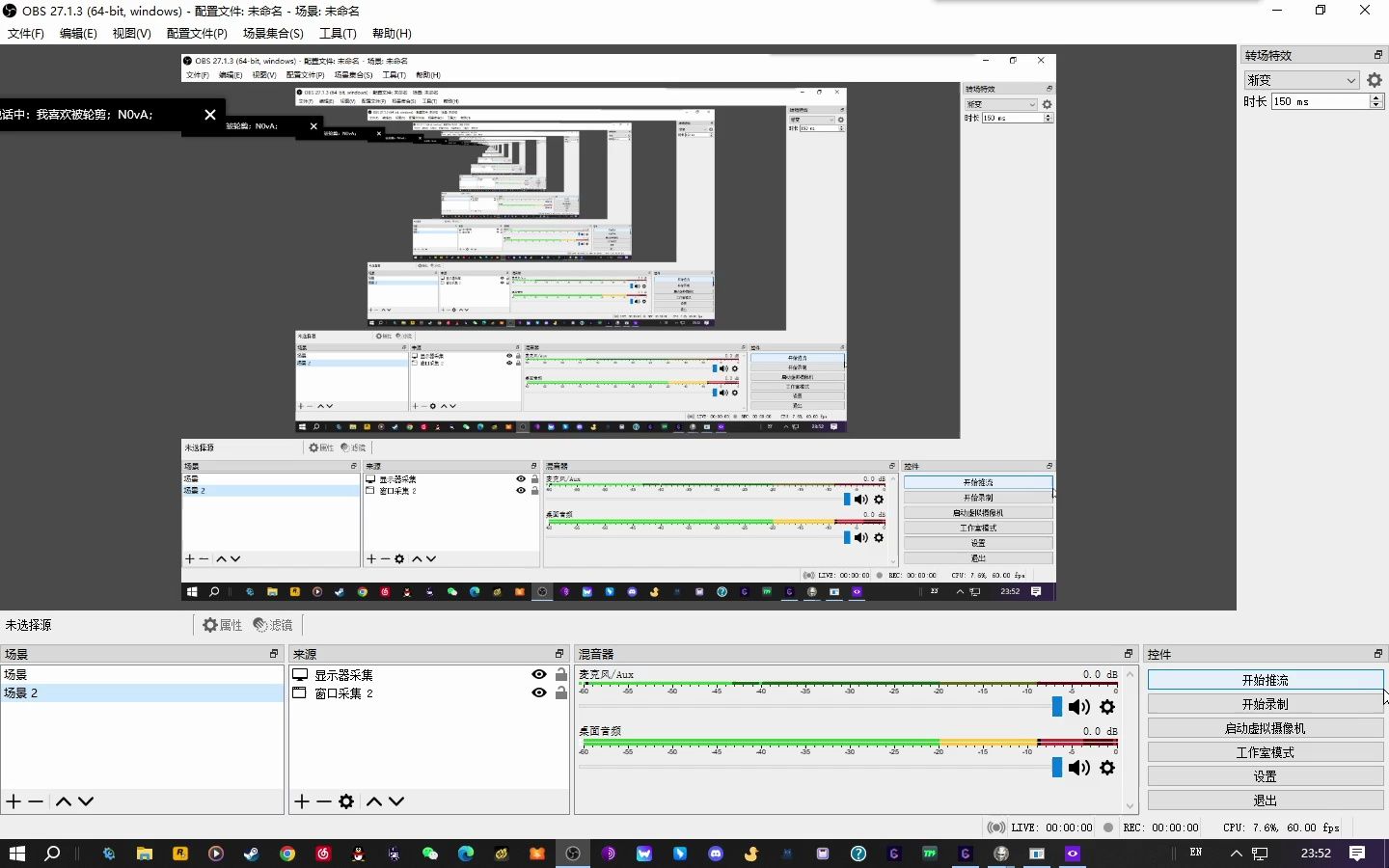Screen dimensions: 1389x868
Task: Add a new scene with the plus icon
Action: 14,801
